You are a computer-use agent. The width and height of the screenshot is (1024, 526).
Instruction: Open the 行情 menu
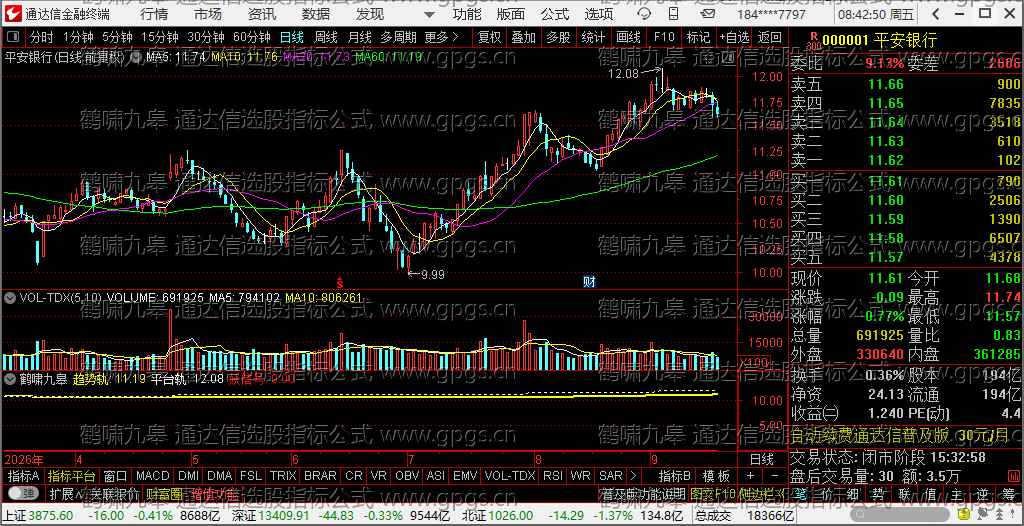pos(153,14)
